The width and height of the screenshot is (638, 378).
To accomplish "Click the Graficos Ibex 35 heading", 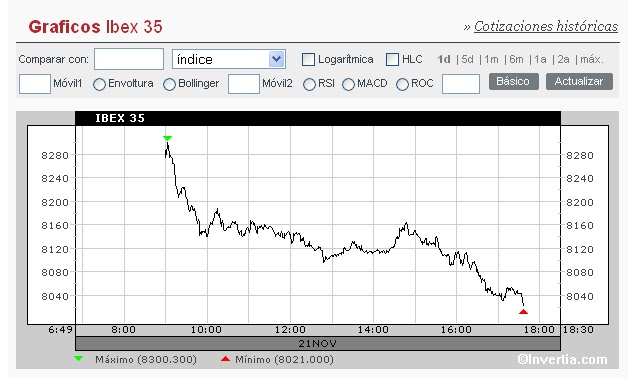I will pyautogui.click(x=95, y=27).
